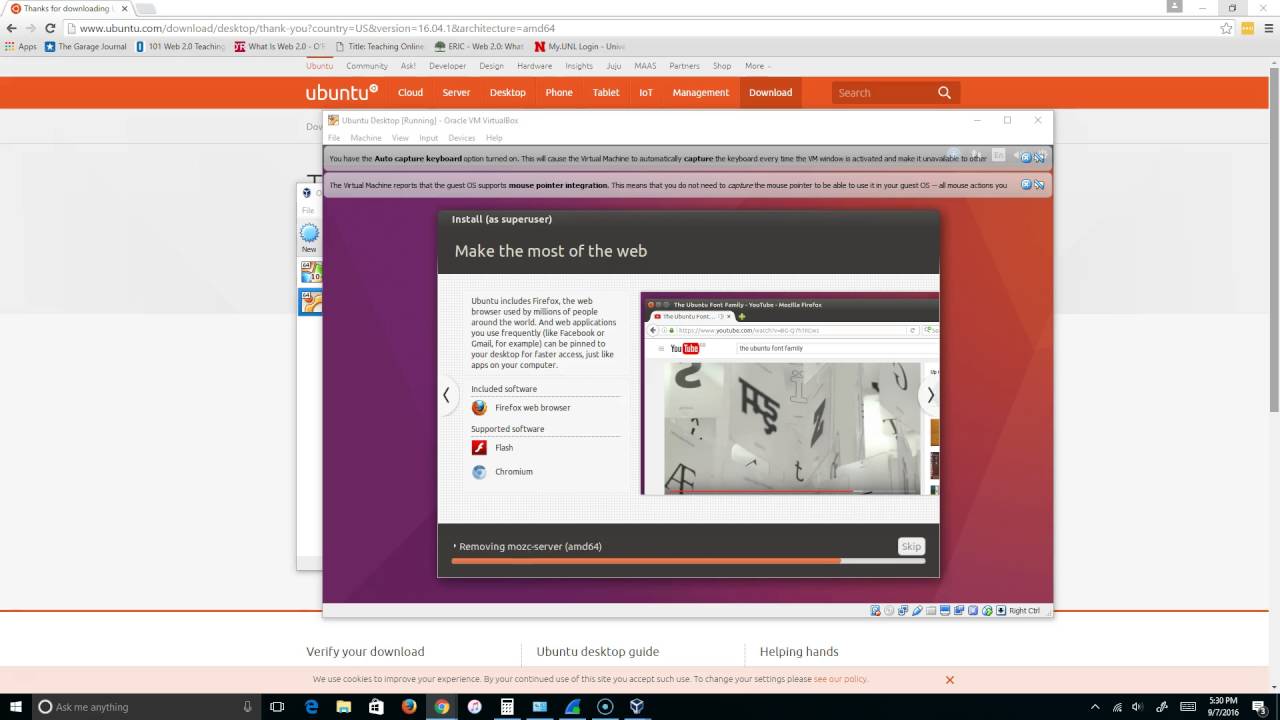This screenshot has width=1280, height=720.
Task: Click the network adapters icon in VirtualBox status bar
Action: [903, 610]
